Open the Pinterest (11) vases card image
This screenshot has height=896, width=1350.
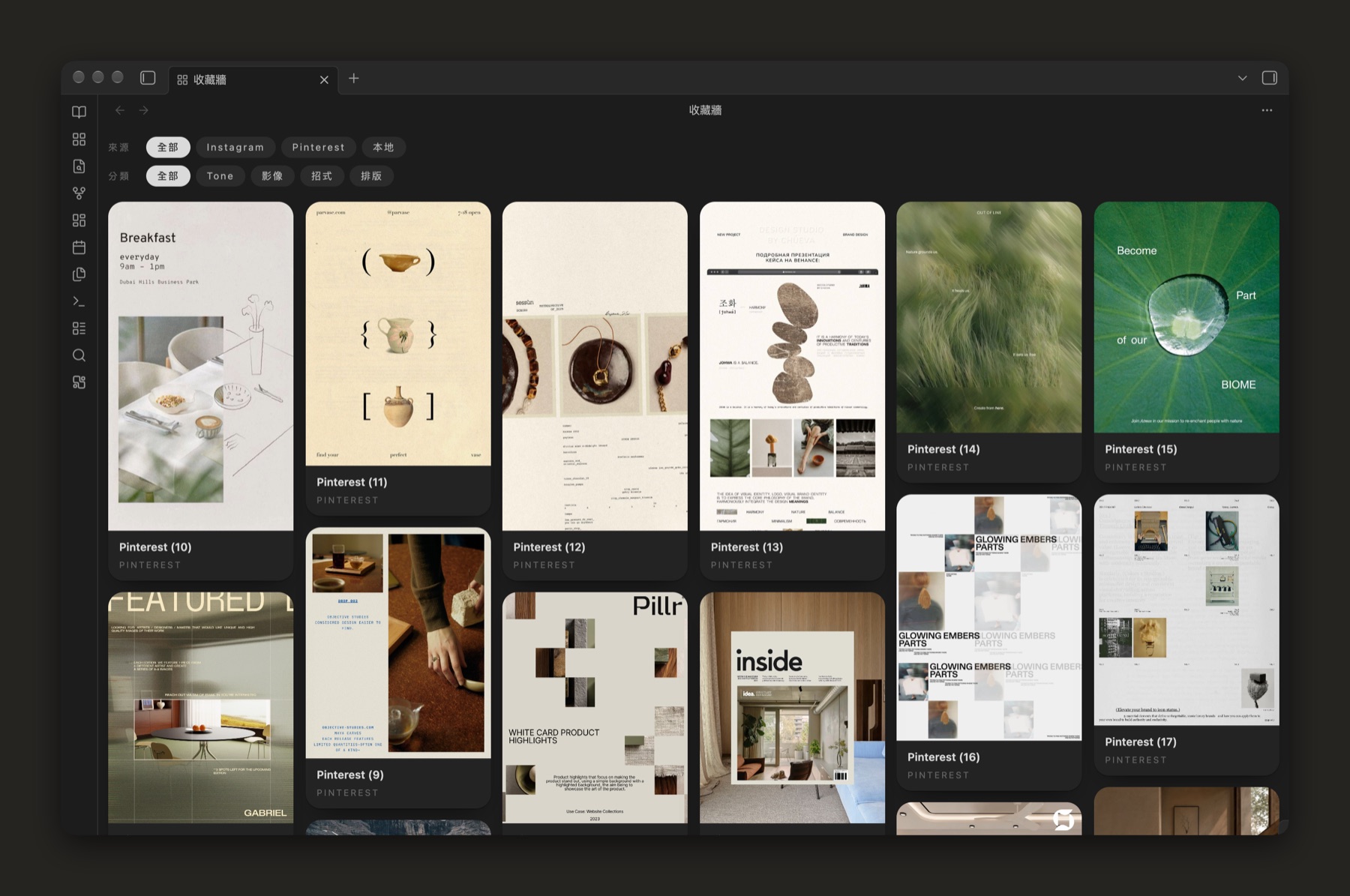pos(398,334)
